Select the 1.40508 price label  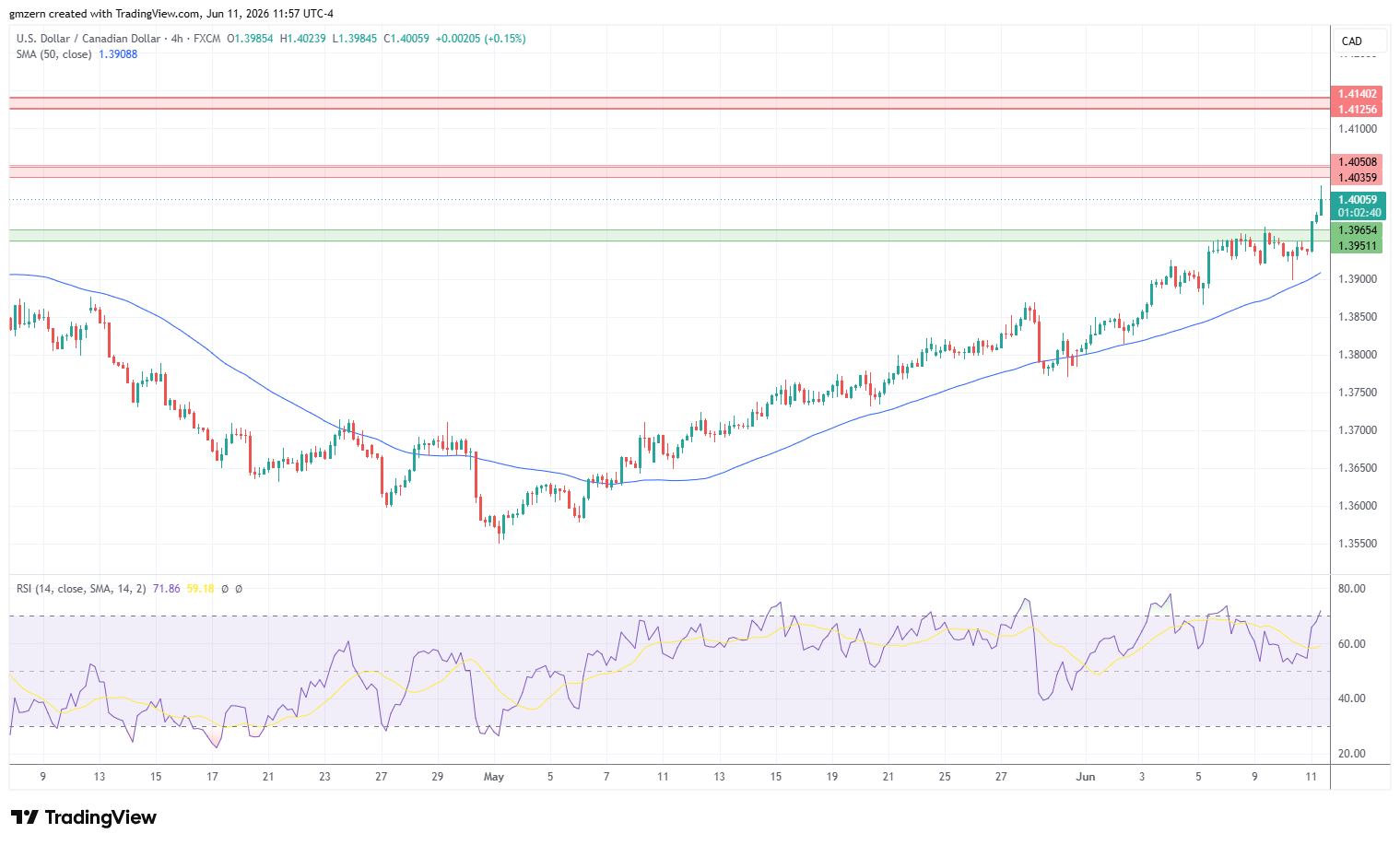click(1358, 162)
